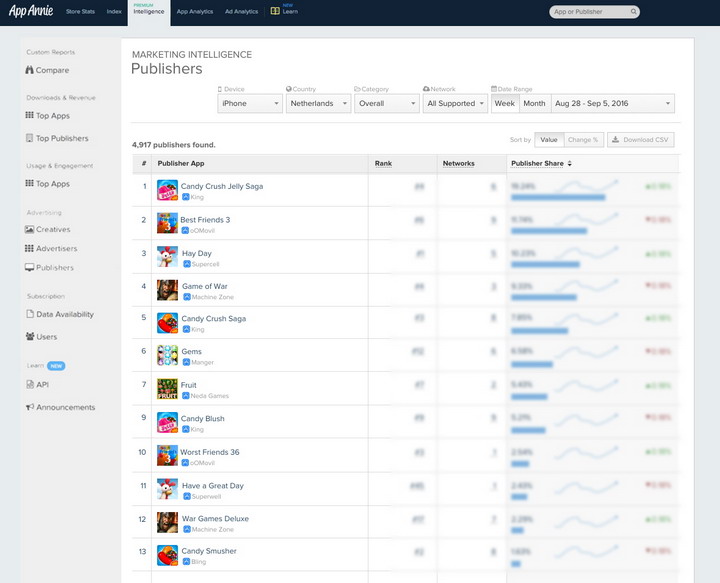The height and width of the screenshot is (583, 720).
Task: Open the Store Stats tab
Action: tap(80, 11)
